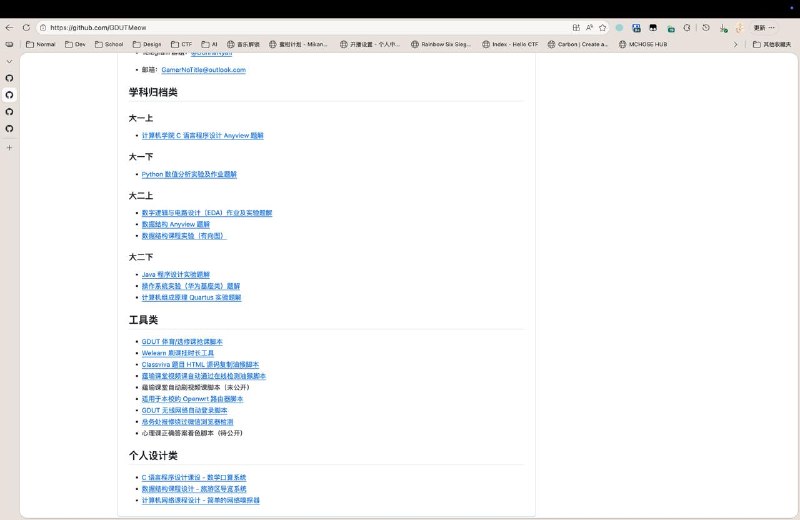Open the MCHOSE HUB bookmark
Viewport: 800px width, 520px height.
click(x=643, y=44)
